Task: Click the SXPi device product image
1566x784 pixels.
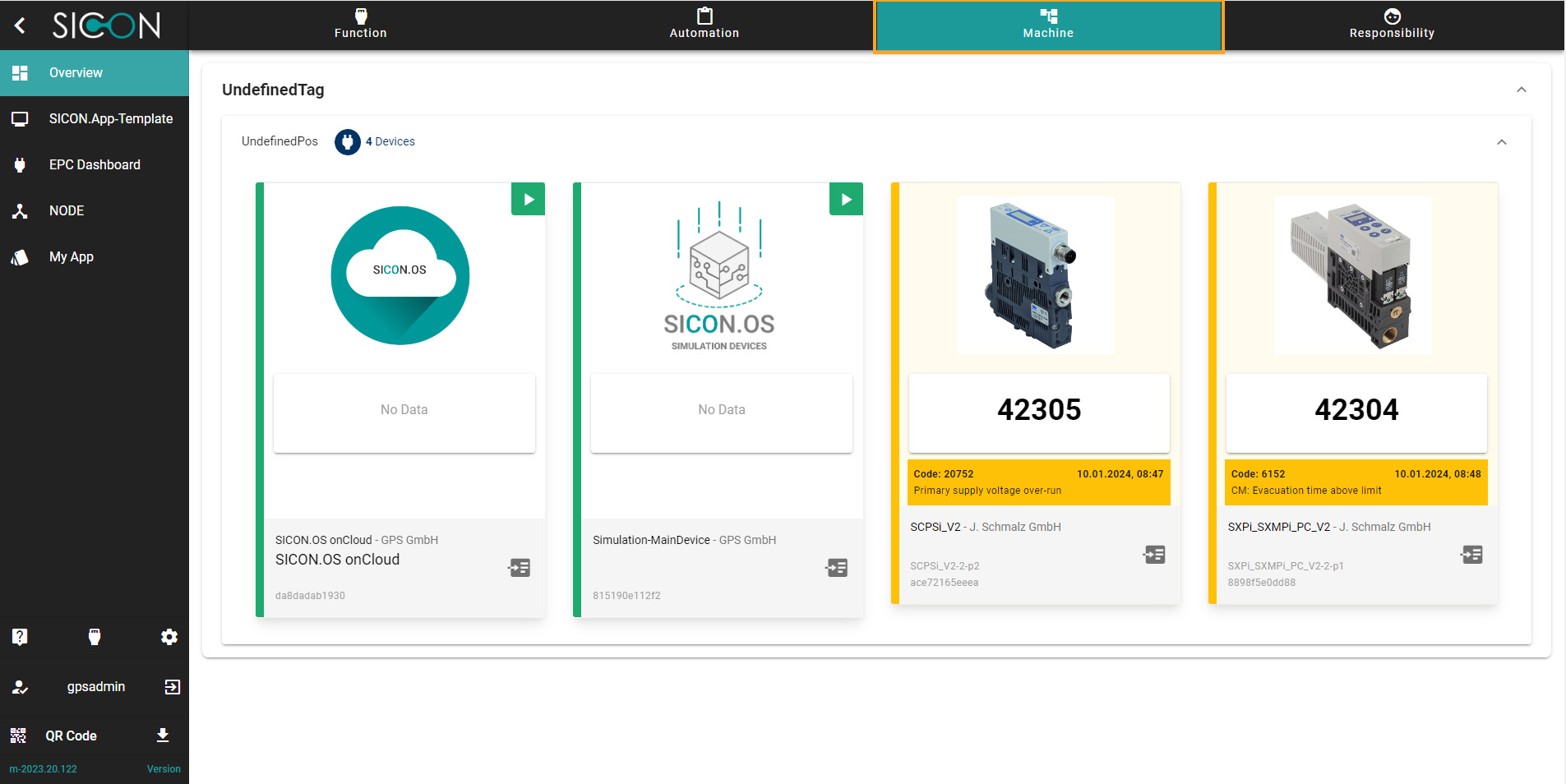Action: coord(1352,275)
